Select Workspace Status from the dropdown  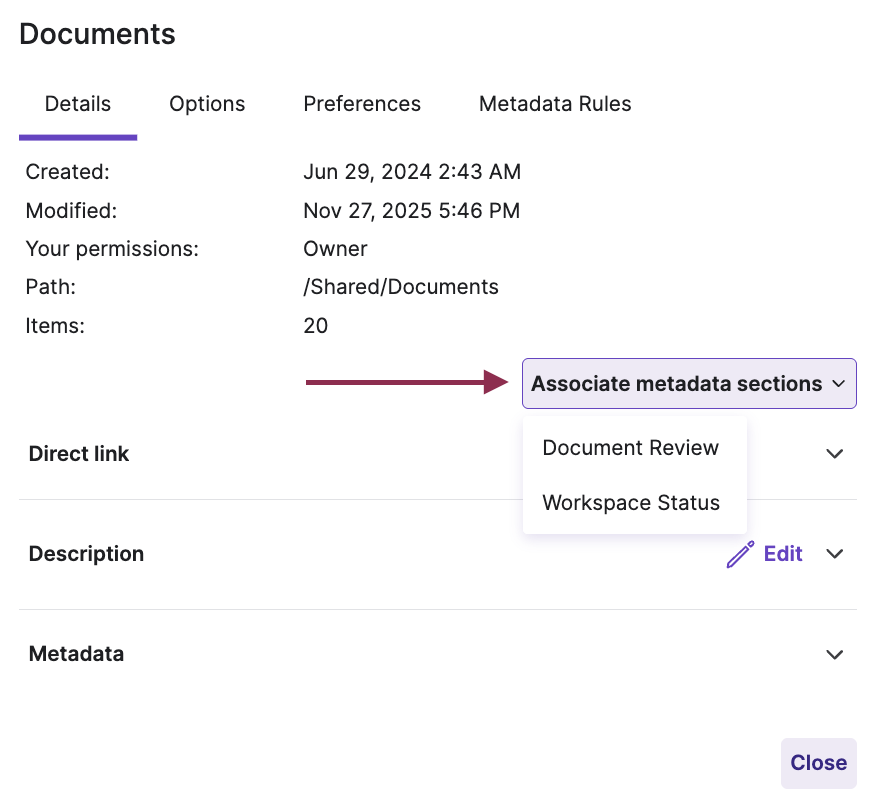[x=631, y=503]
